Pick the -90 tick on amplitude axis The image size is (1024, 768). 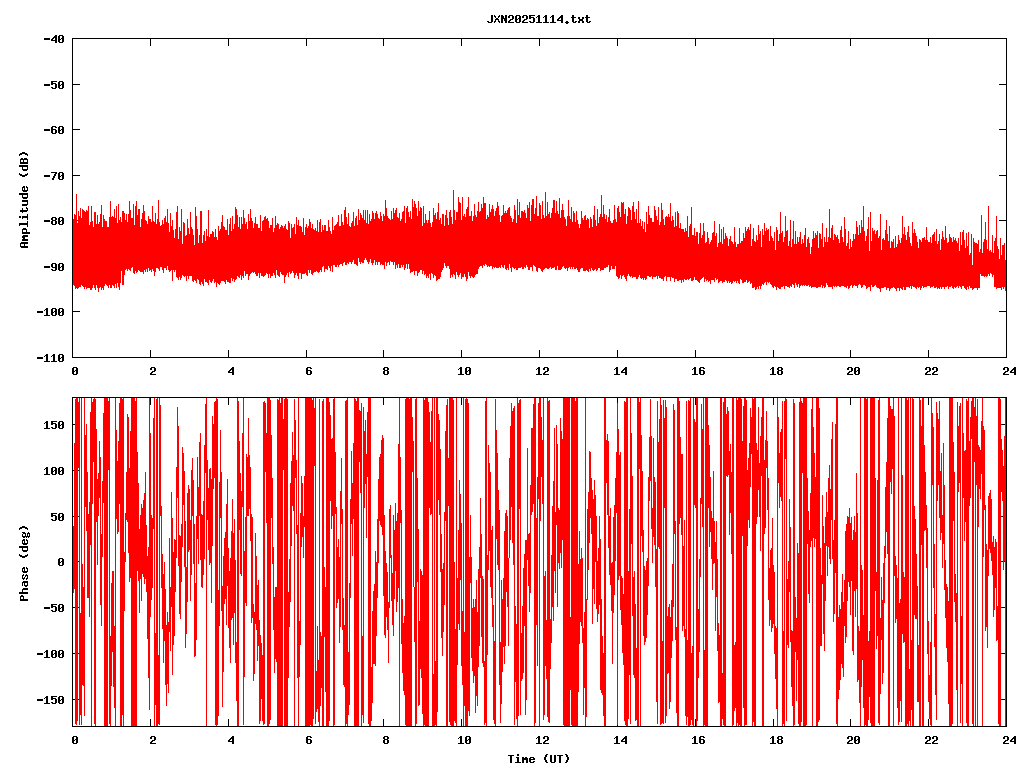pyautogui.click(x=54, y=266)
